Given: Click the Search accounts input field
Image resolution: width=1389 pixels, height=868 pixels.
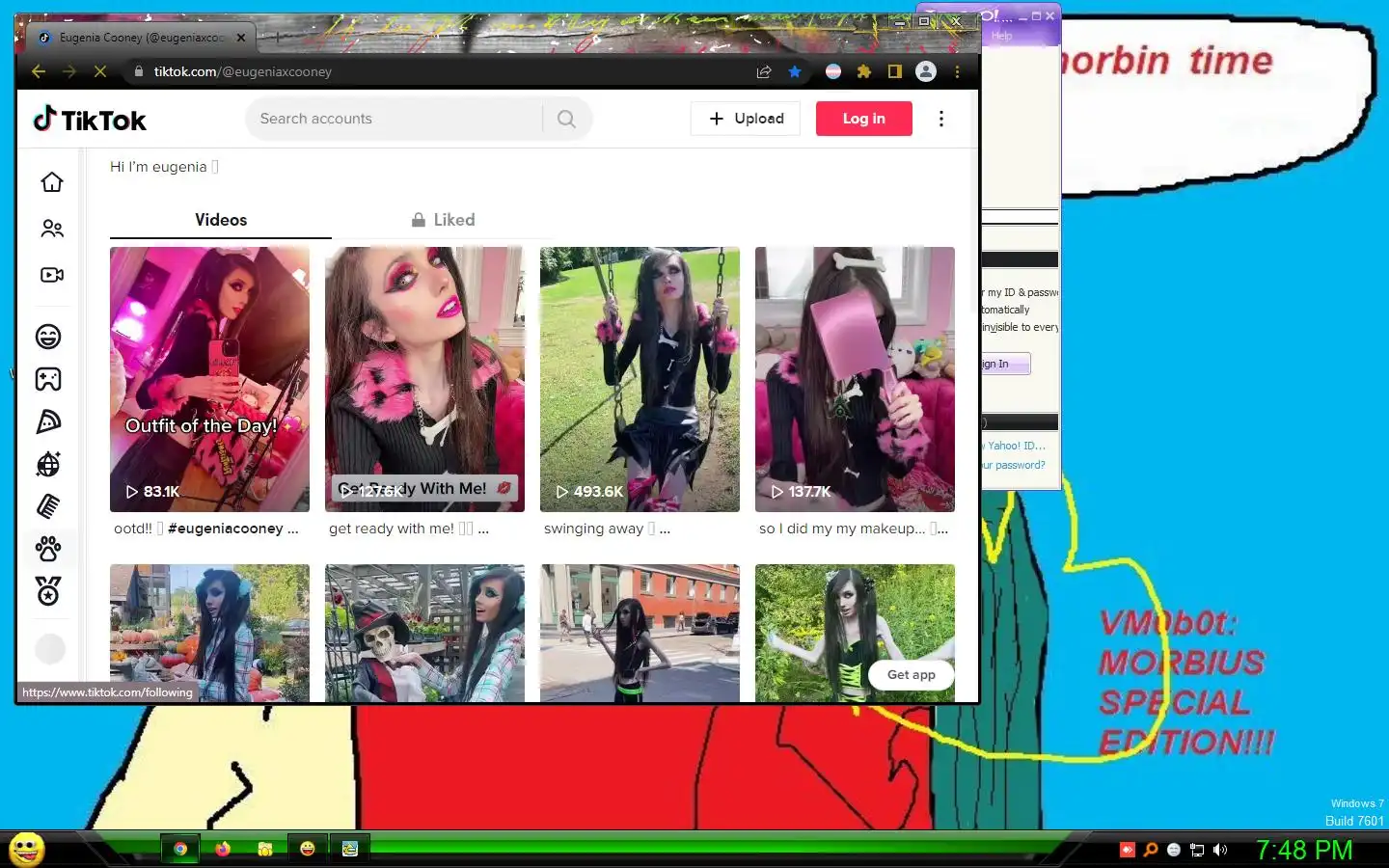Looking at the screenshot, I should point(395,119).
